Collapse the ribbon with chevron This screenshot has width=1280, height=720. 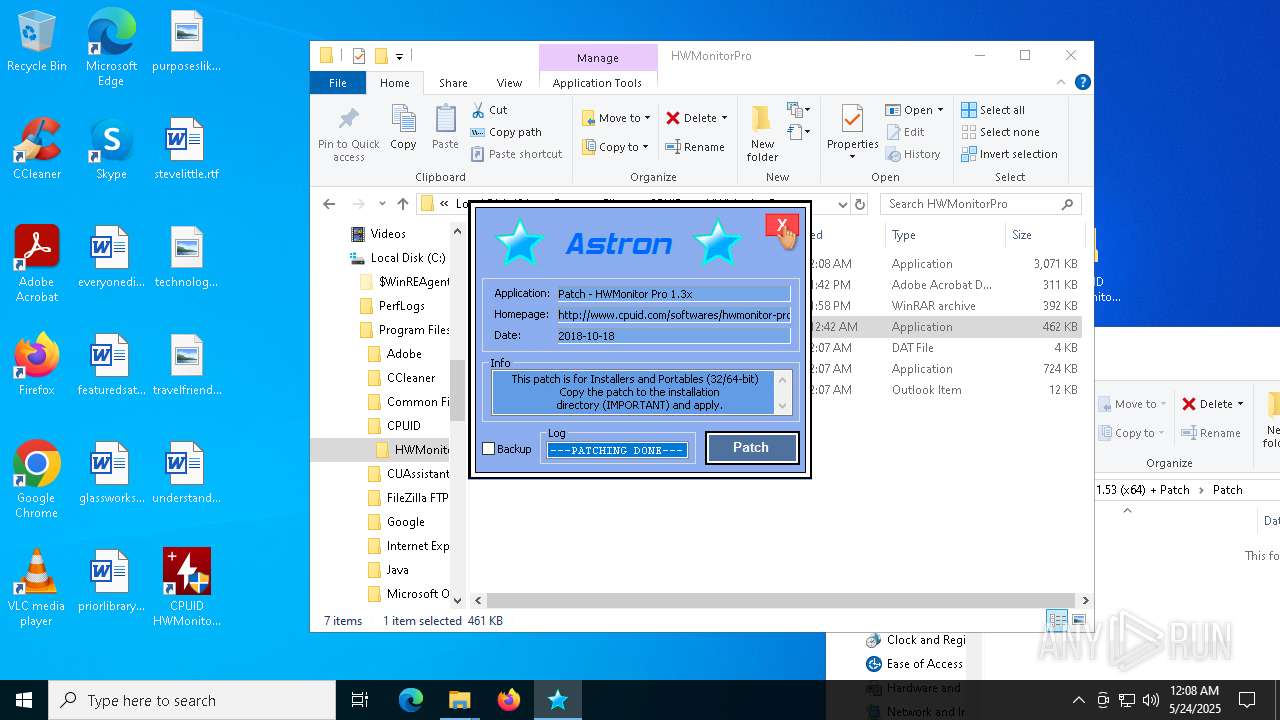1061,83
